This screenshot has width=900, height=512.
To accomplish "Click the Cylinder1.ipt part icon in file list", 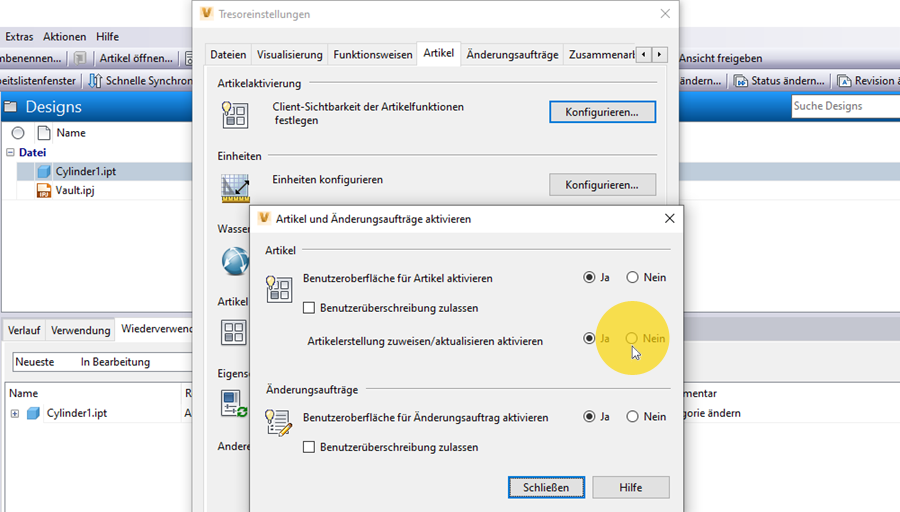I will (x=44, y=172).
